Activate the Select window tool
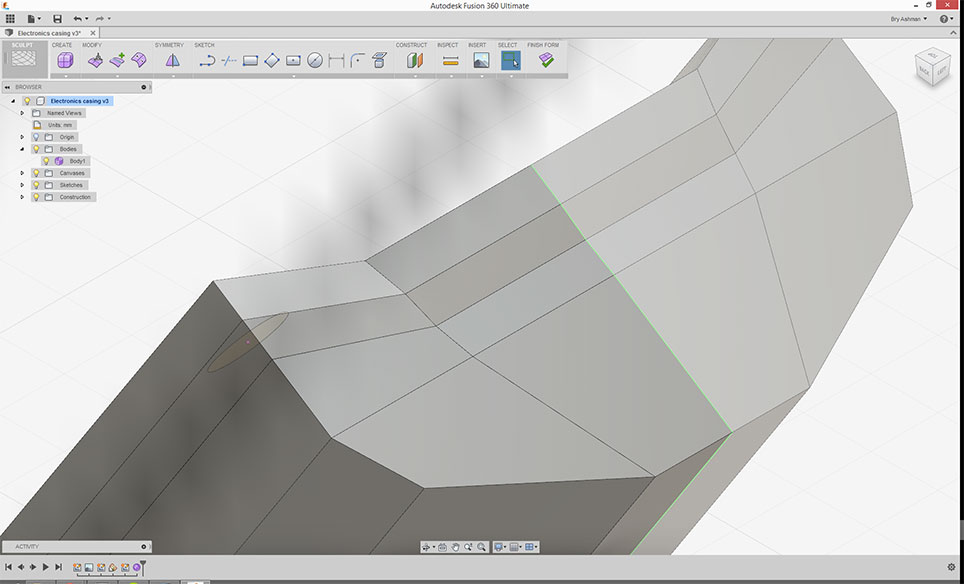The width and height of the screenshot is (964, 584). point(510,60)
